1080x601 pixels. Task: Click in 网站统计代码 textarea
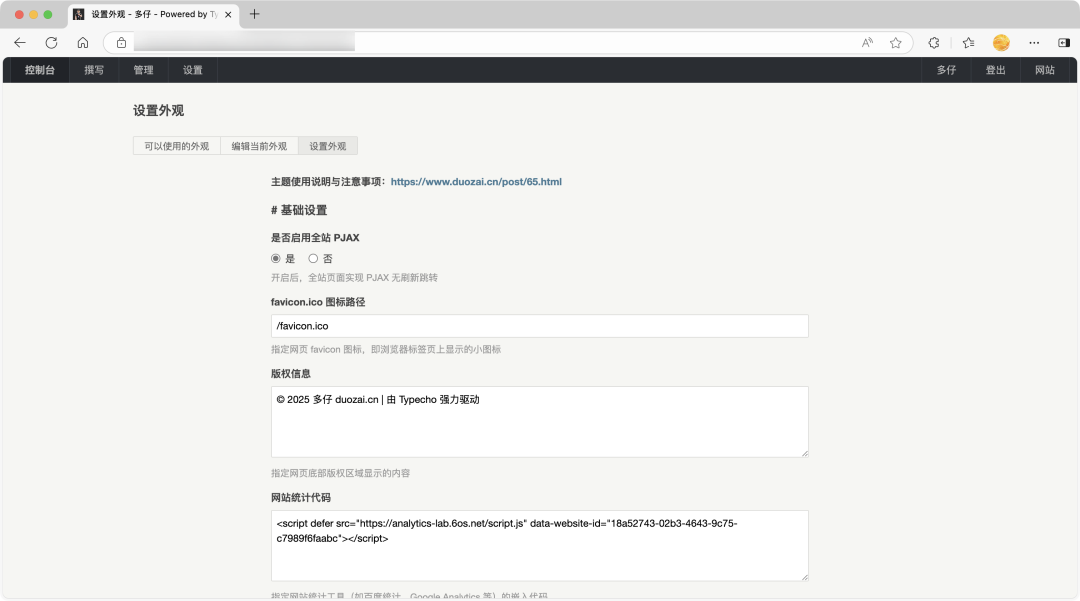[x=539, y=546]
